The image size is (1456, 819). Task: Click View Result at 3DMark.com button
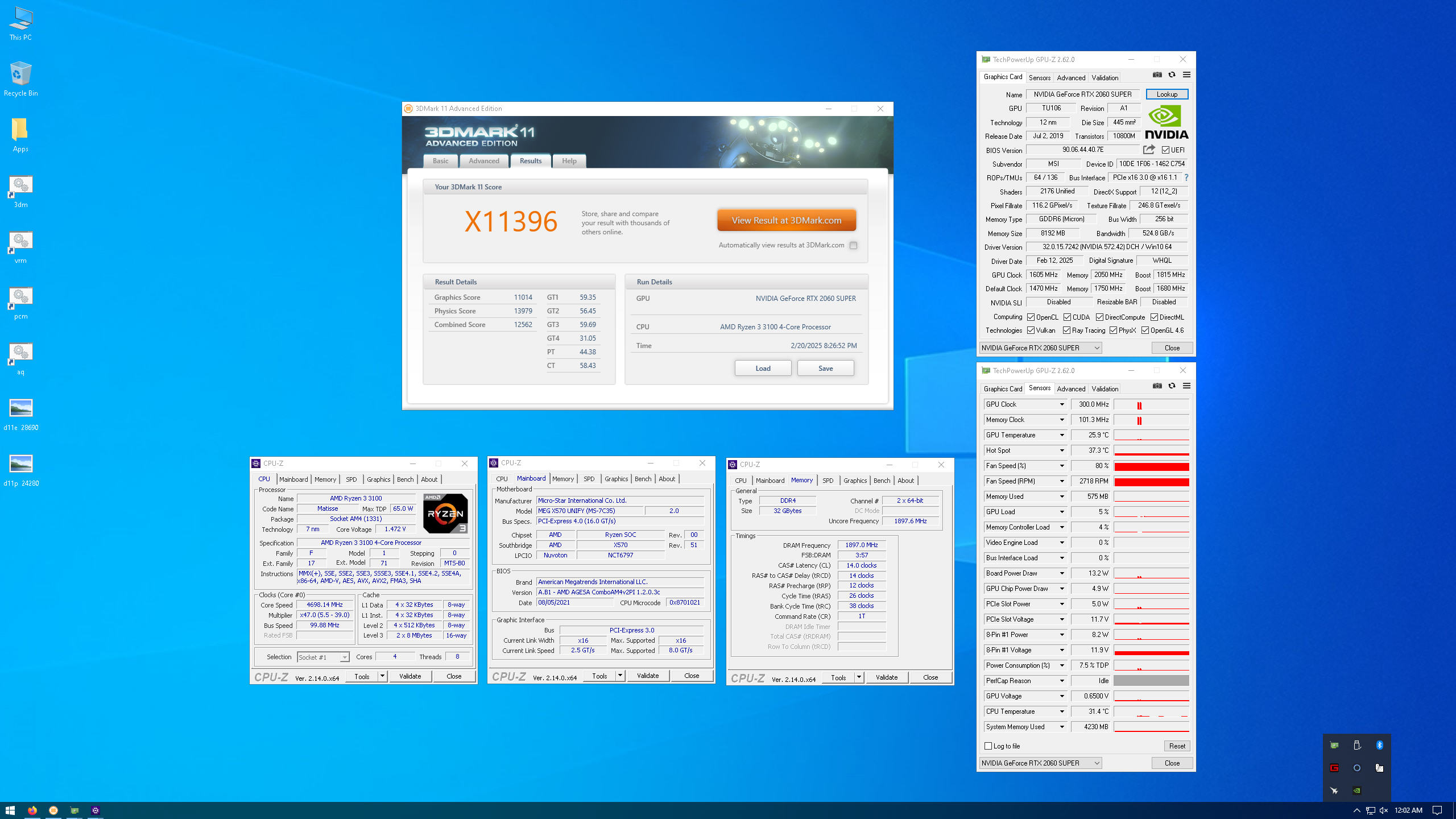(787, 221)
